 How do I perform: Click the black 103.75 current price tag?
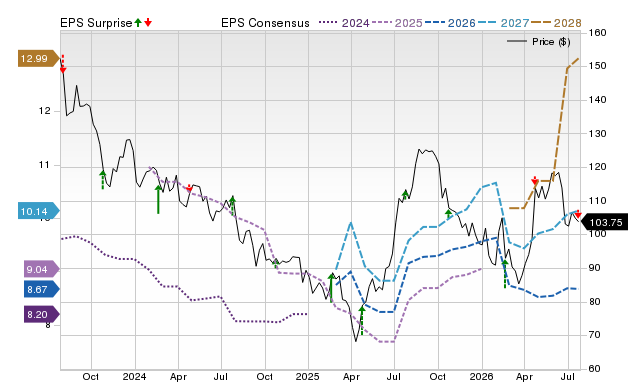(604, 222)
